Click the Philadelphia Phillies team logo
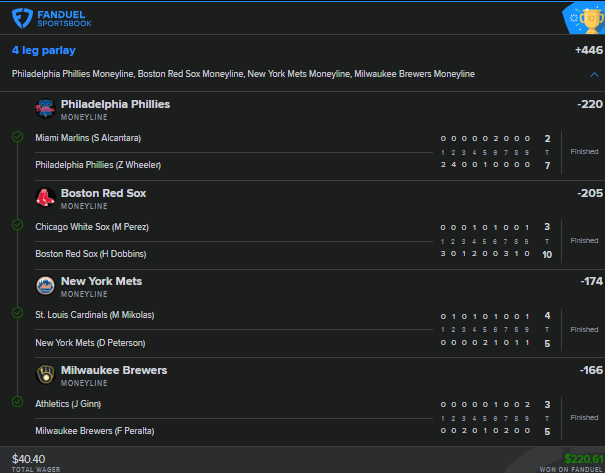The image size is (605, 473). click(45, 108)
